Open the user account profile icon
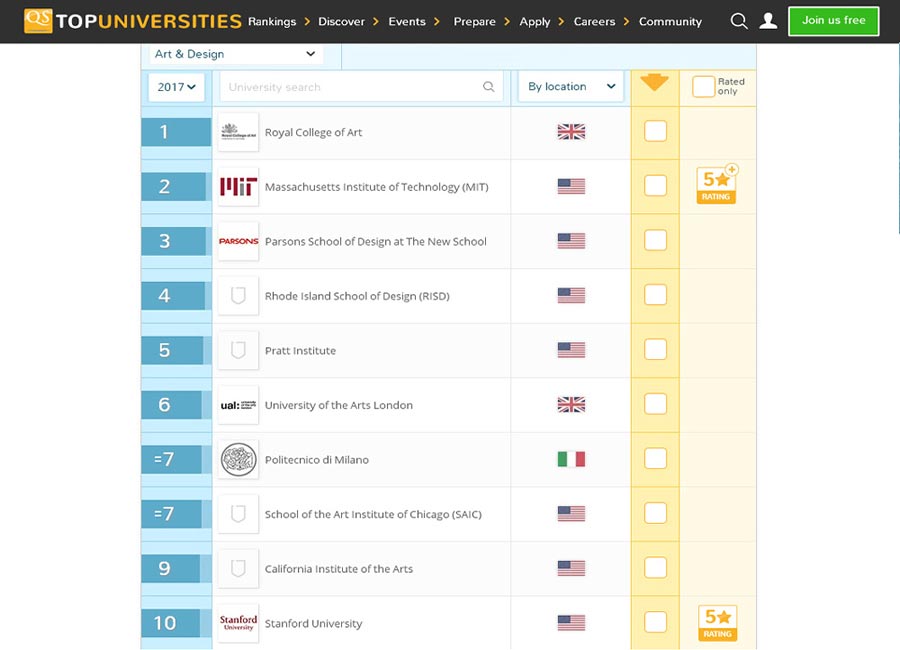 (x=768, y=21)
